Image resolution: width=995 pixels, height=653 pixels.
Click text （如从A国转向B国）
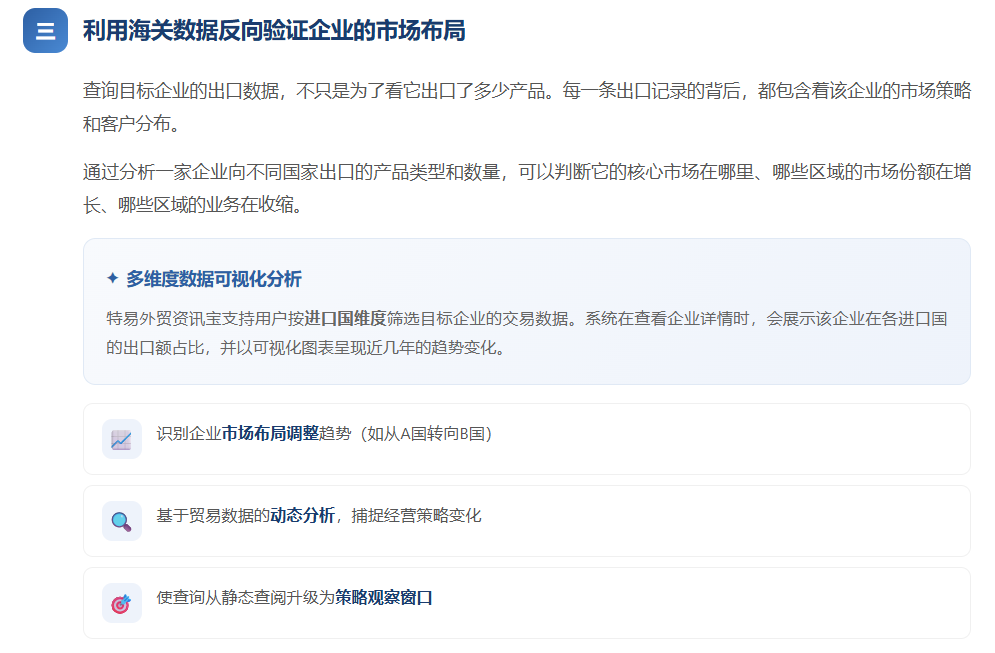pyautogui.click(x=425, y=433)
